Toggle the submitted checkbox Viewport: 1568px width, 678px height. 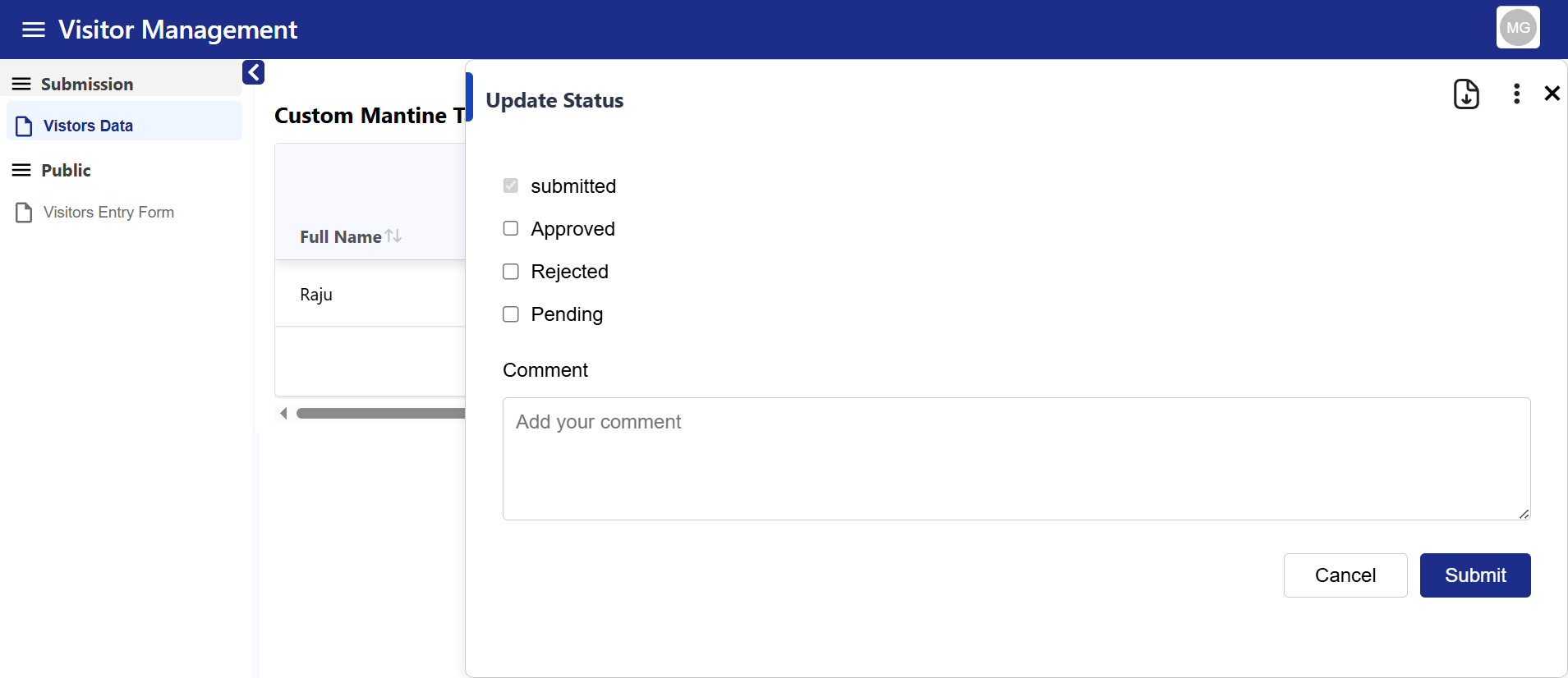tap(511, 186)
